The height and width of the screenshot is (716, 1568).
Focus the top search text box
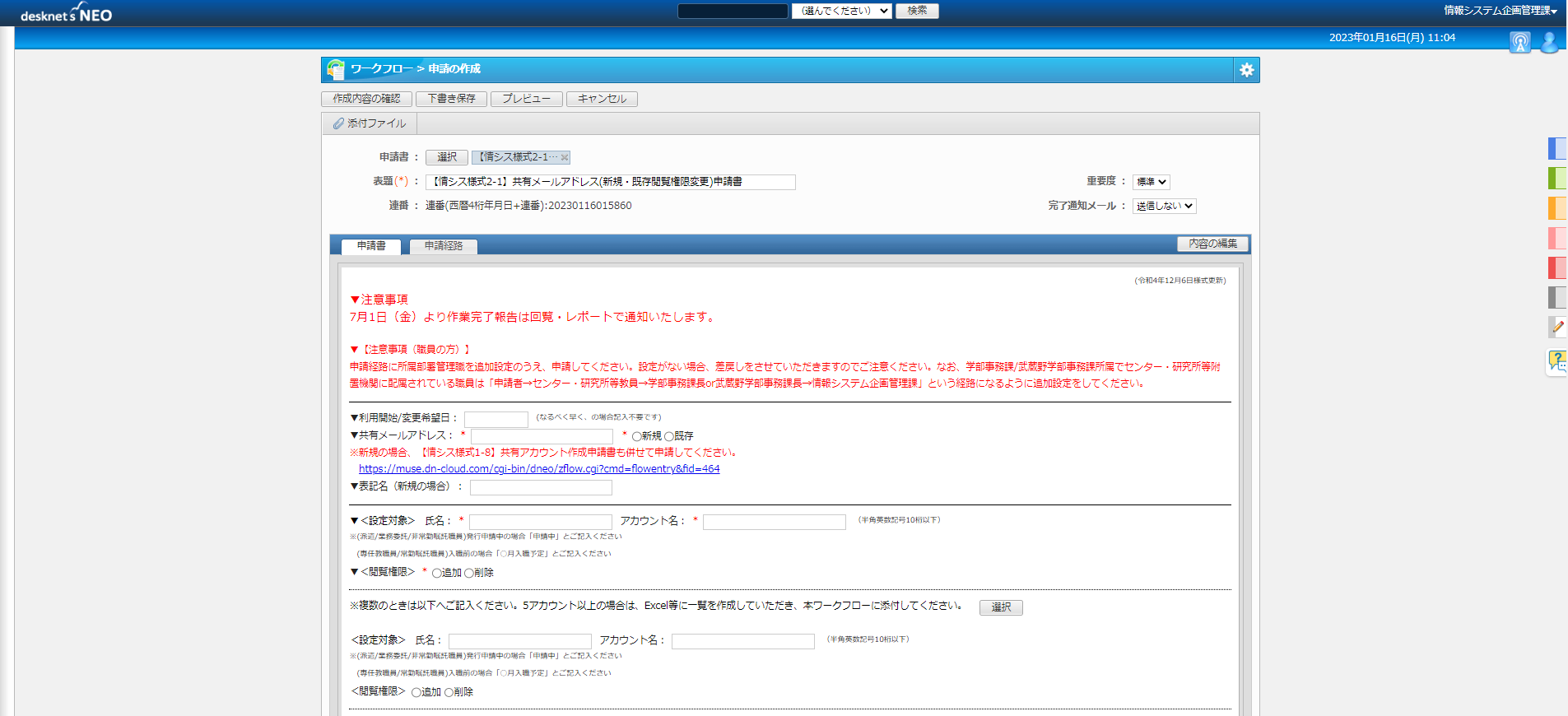click(x=733, y=11)
